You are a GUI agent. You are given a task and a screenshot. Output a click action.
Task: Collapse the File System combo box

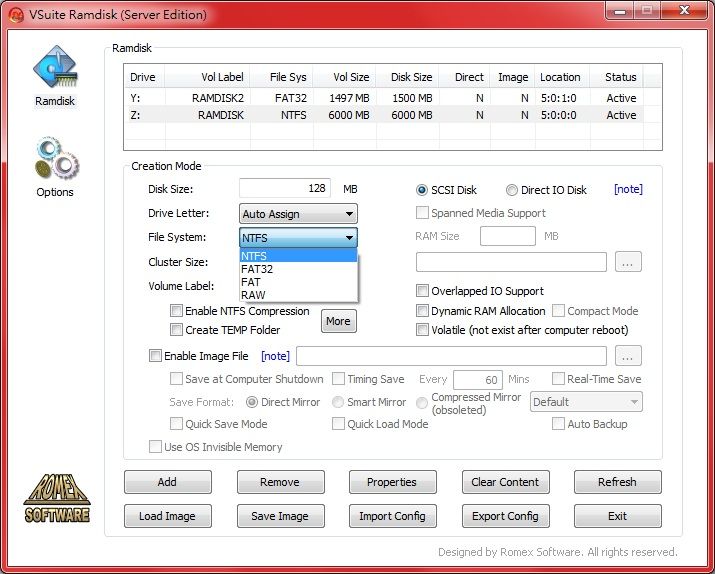coord(298,238)
